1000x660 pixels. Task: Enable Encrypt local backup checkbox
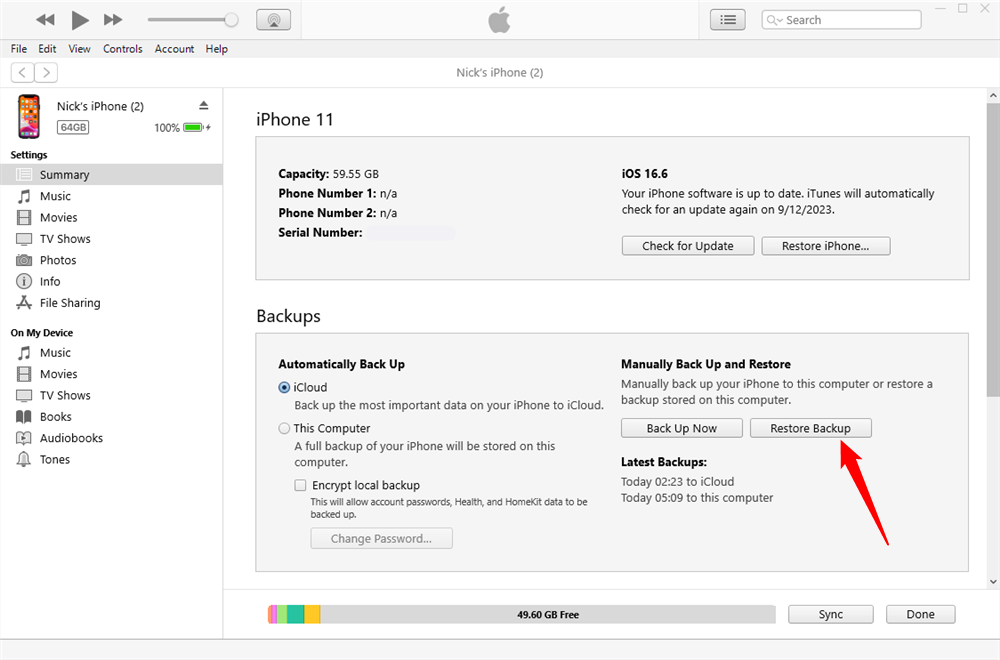coord(300,485)
